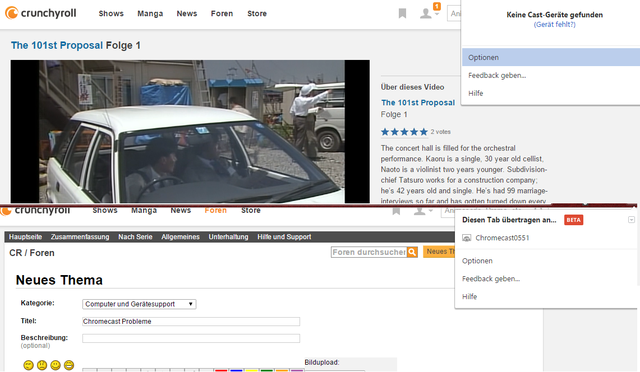Open News in the forum page navigation

point(181,210)
